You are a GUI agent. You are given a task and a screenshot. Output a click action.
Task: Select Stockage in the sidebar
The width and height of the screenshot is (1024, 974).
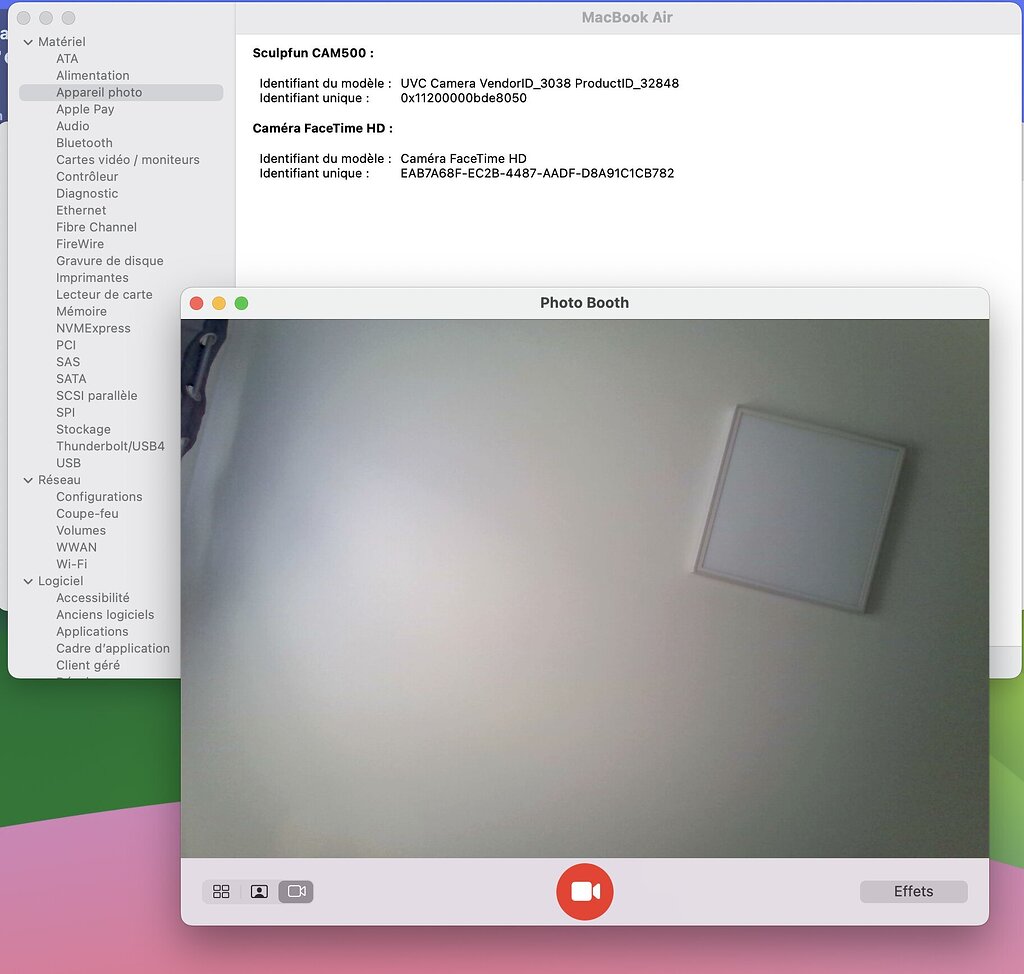click(x=83, y=429)
